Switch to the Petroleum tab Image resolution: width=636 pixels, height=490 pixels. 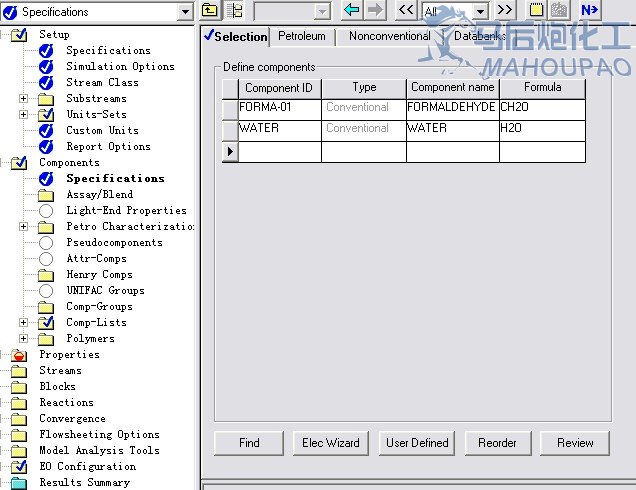301,36
